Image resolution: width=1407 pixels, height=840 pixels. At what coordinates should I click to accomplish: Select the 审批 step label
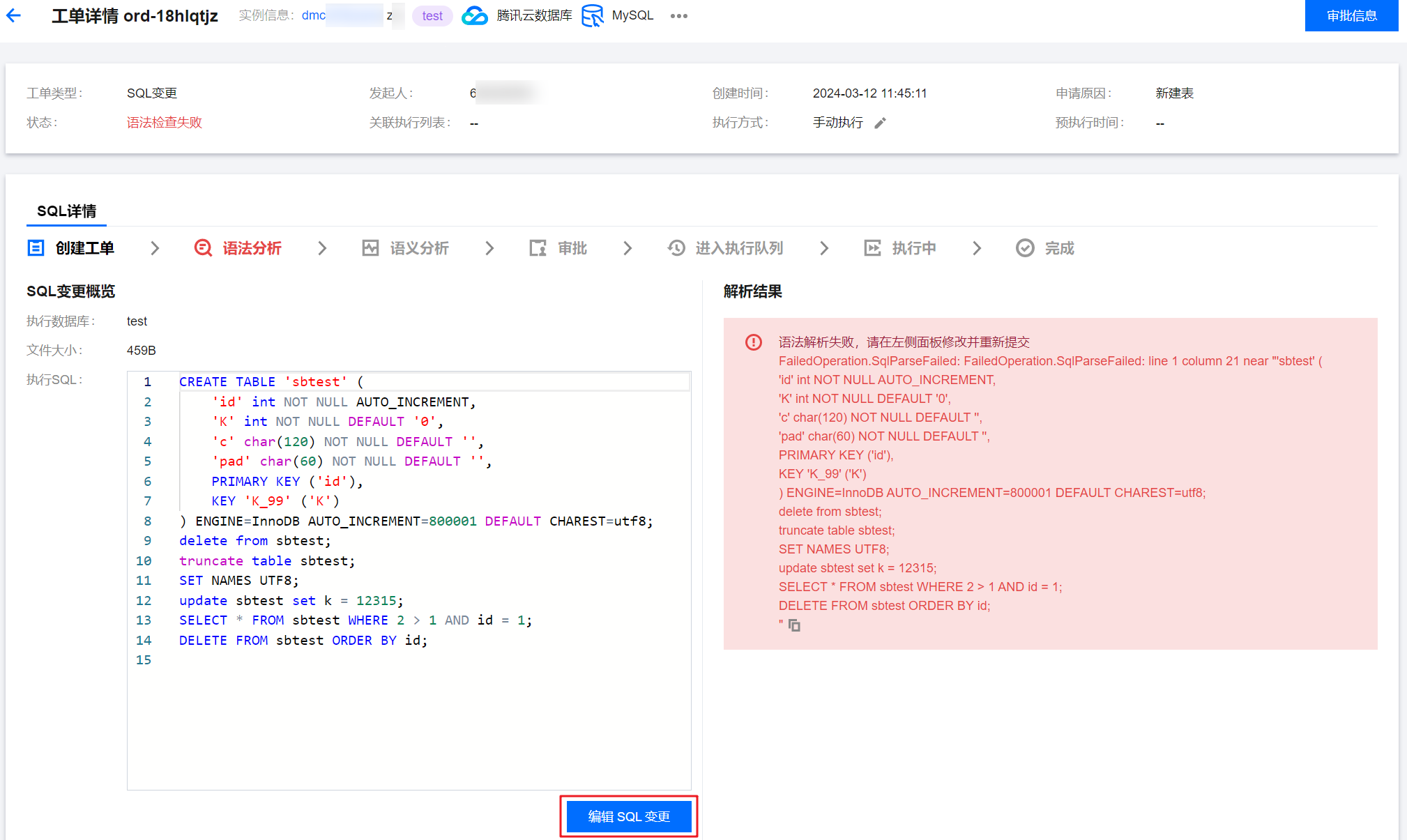pyautogui.click(x=572, y=248)
